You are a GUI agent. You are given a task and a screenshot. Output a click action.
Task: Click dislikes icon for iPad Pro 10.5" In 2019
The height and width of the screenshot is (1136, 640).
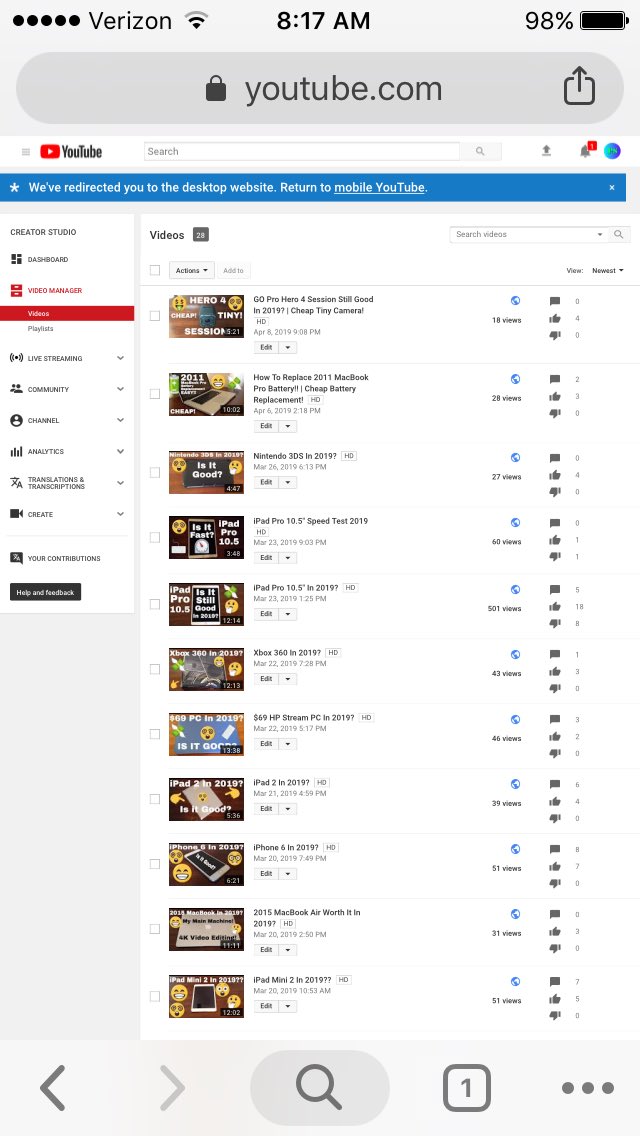(554, 623)
